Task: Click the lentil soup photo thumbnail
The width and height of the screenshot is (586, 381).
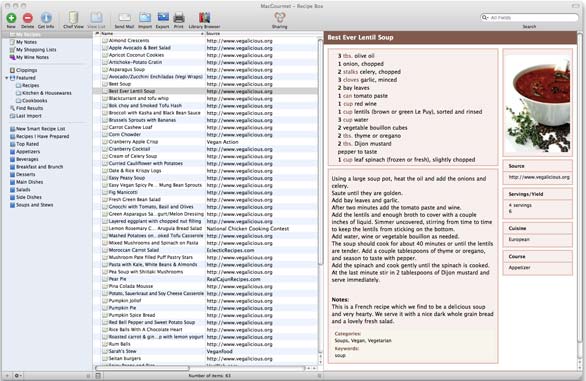Action: pyautogui.click(x=537, y=103)
